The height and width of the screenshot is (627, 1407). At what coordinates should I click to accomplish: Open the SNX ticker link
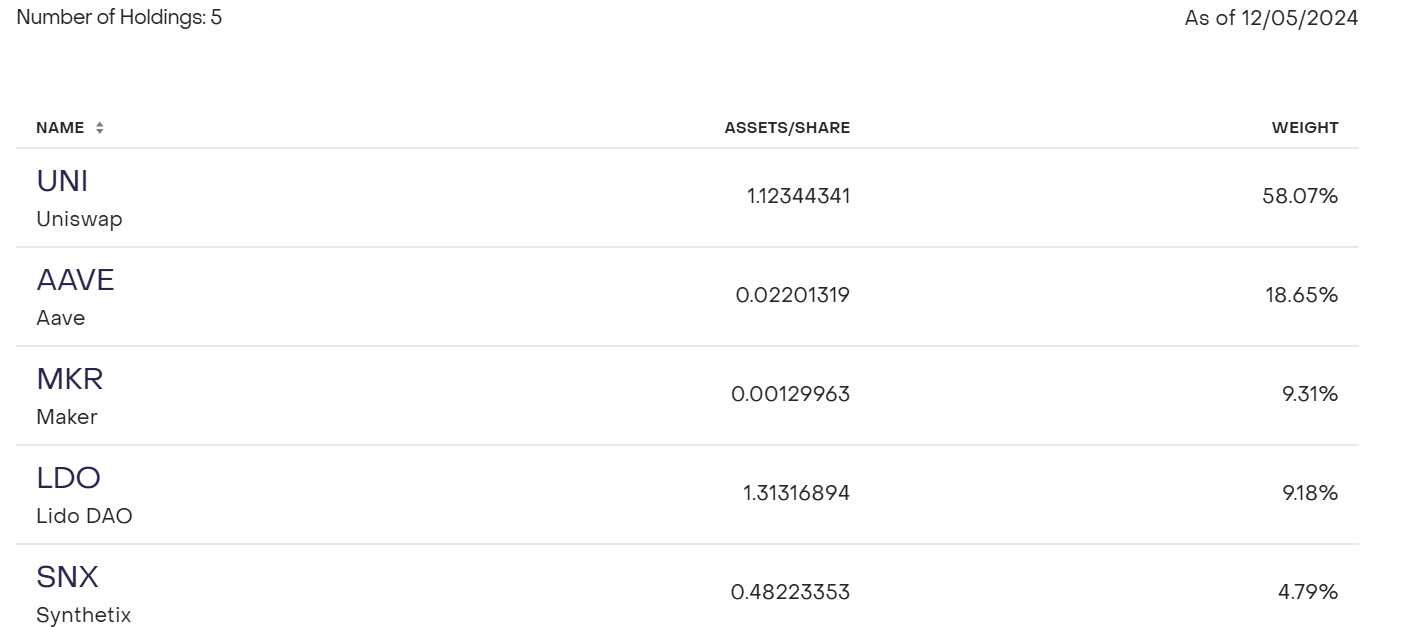67,577
